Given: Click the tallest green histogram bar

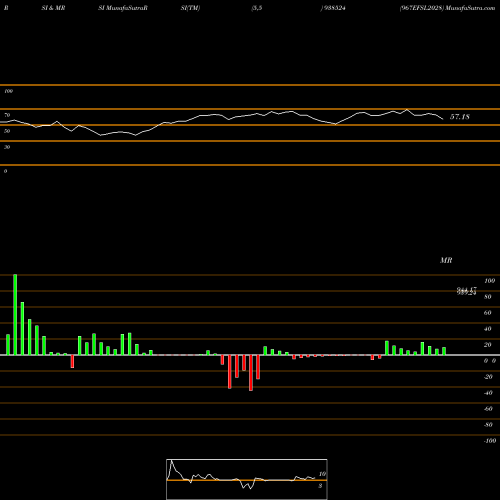Looking at the screenshot, I should click(x=15, y=315).
